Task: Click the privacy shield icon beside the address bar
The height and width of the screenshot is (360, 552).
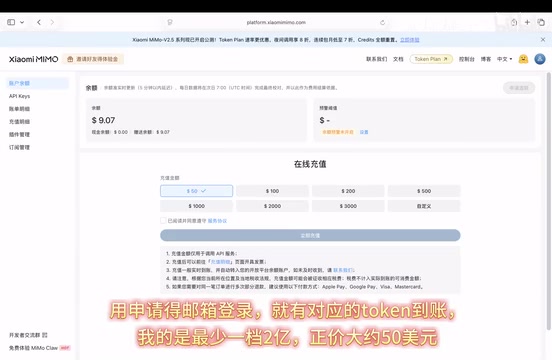Action: [x=170, y=23]
